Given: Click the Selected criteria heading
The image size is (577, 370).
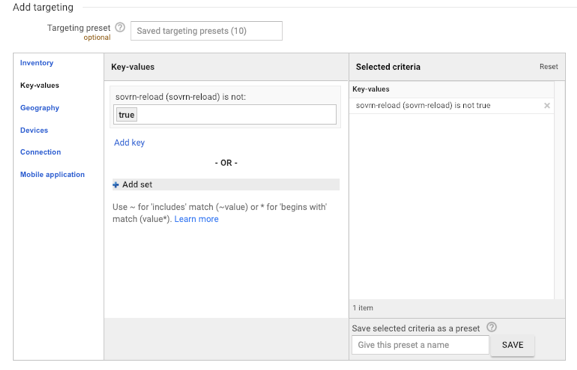Looking at the screenshot, I should pyautogui.click(x=388, y=67).
